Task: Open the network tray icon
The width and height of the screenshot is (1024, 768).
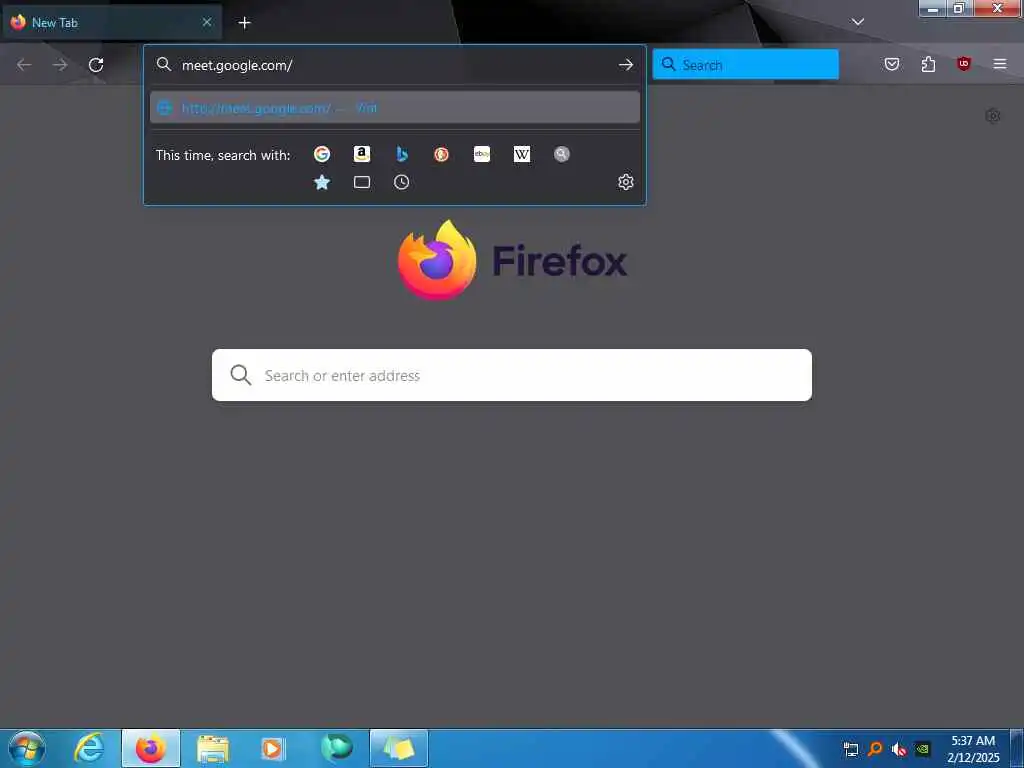Action: click(851, 749)
